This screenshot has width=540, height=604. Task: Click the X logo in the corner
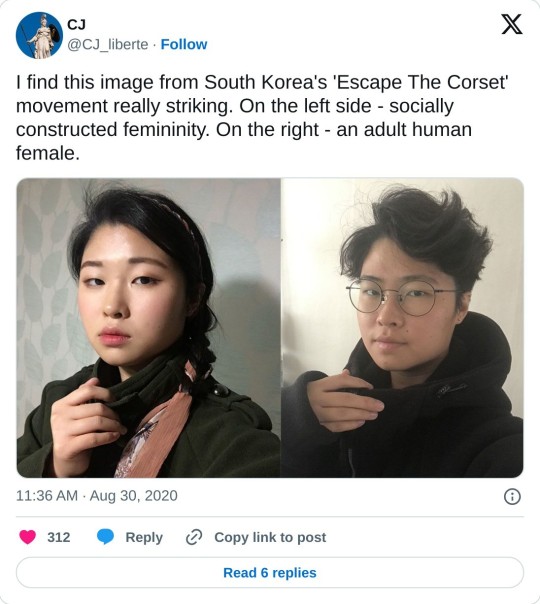coord(511,24)
